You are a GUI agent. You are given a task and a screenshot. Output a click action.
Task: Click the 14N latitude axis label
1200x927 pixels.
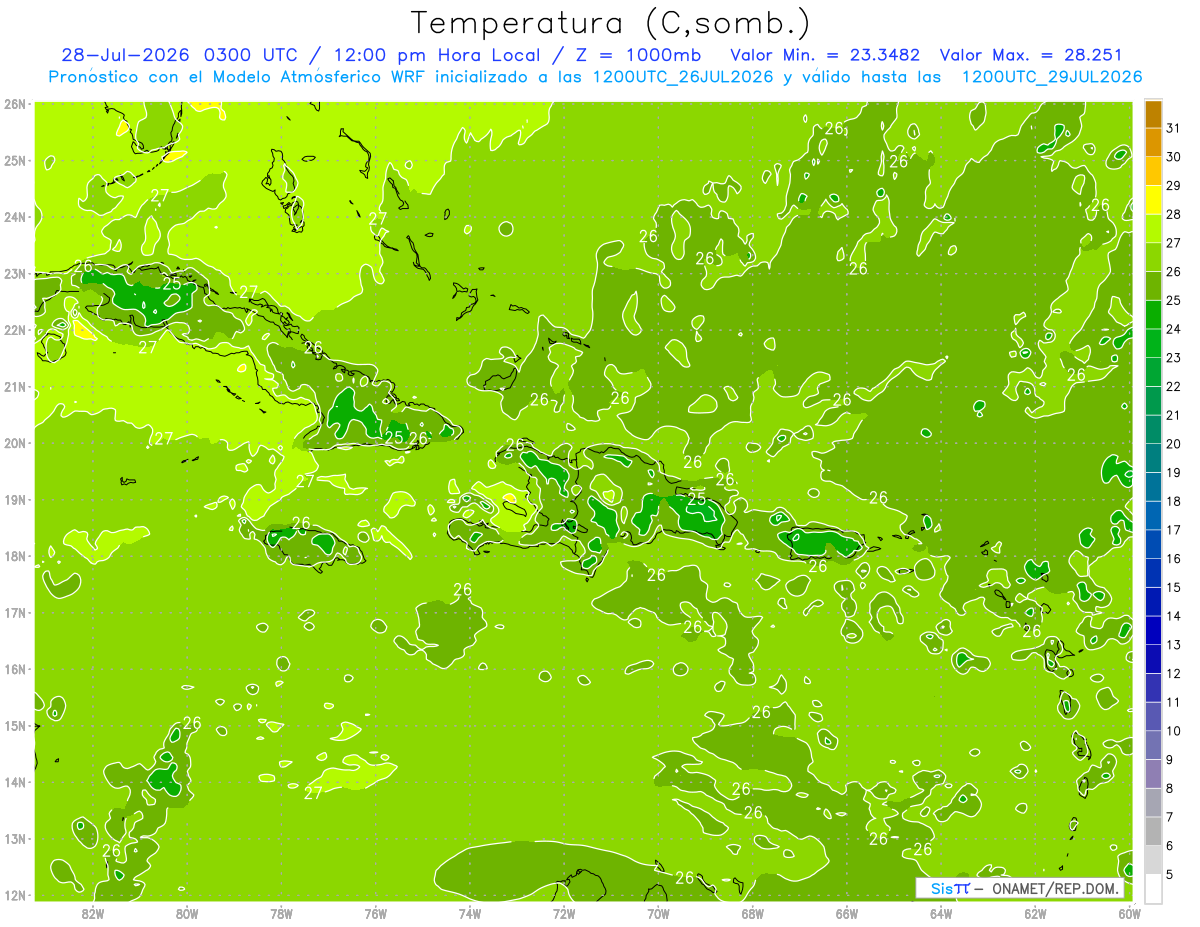(x=15, y=782)
